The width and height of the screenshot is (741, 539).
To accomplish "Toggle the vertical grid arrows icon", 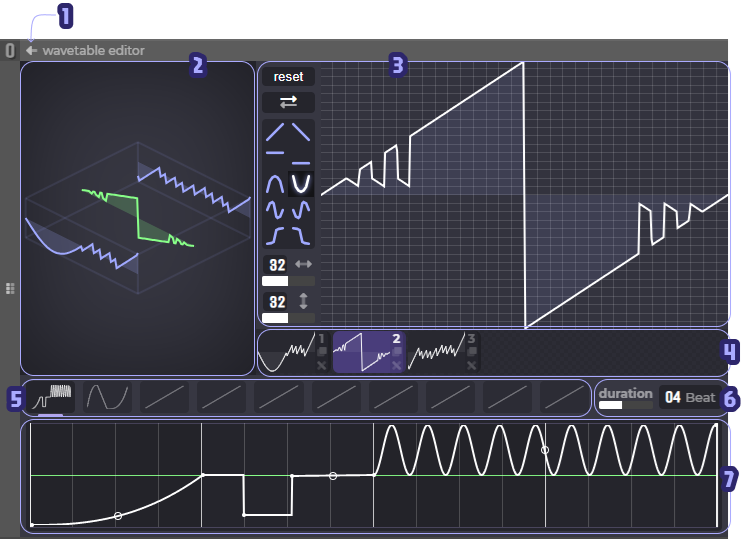I will tap(304, 301).
